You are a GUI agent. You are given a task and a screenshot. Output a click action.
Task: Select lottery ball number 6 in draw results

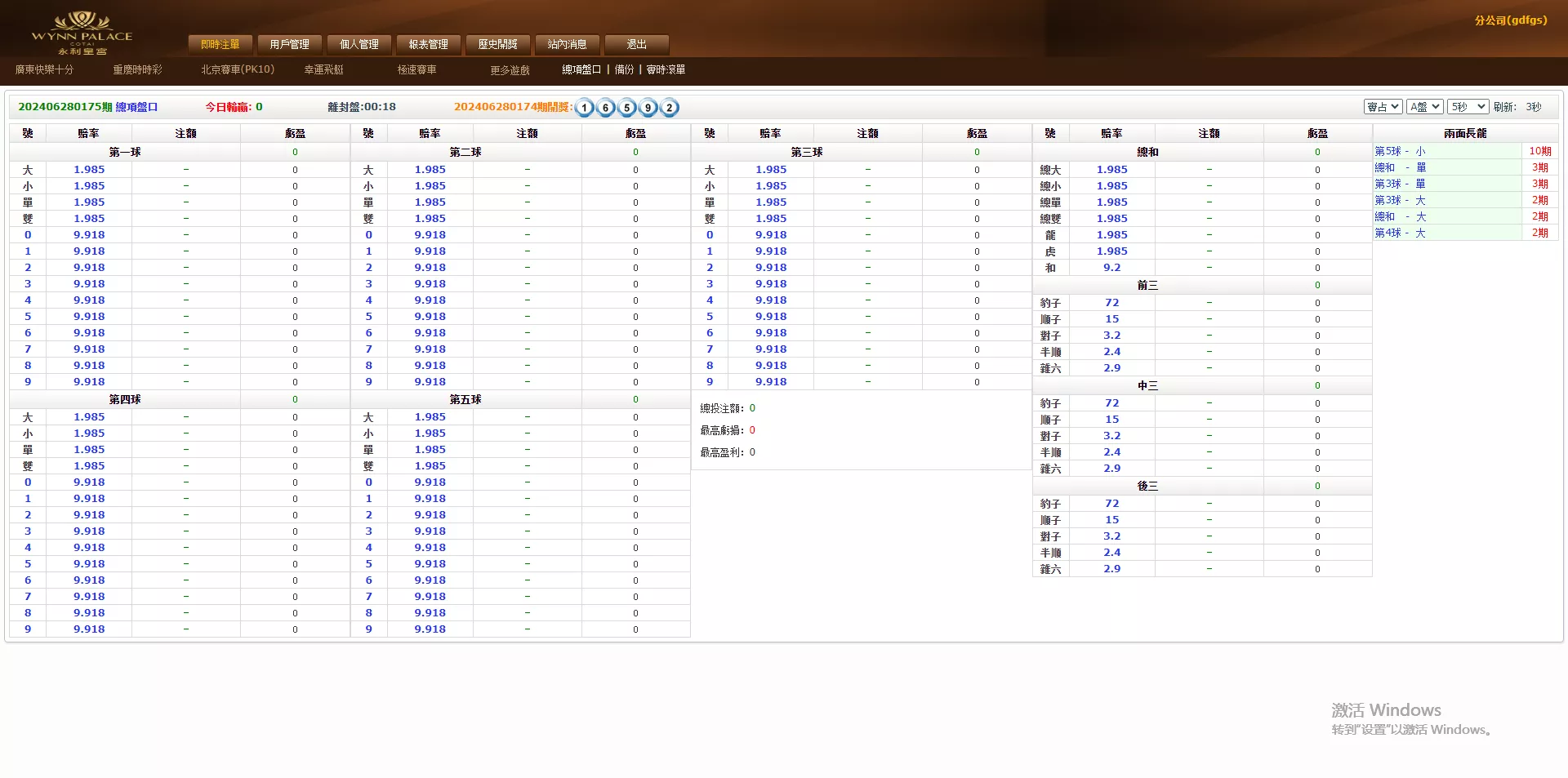coord(604,107)
